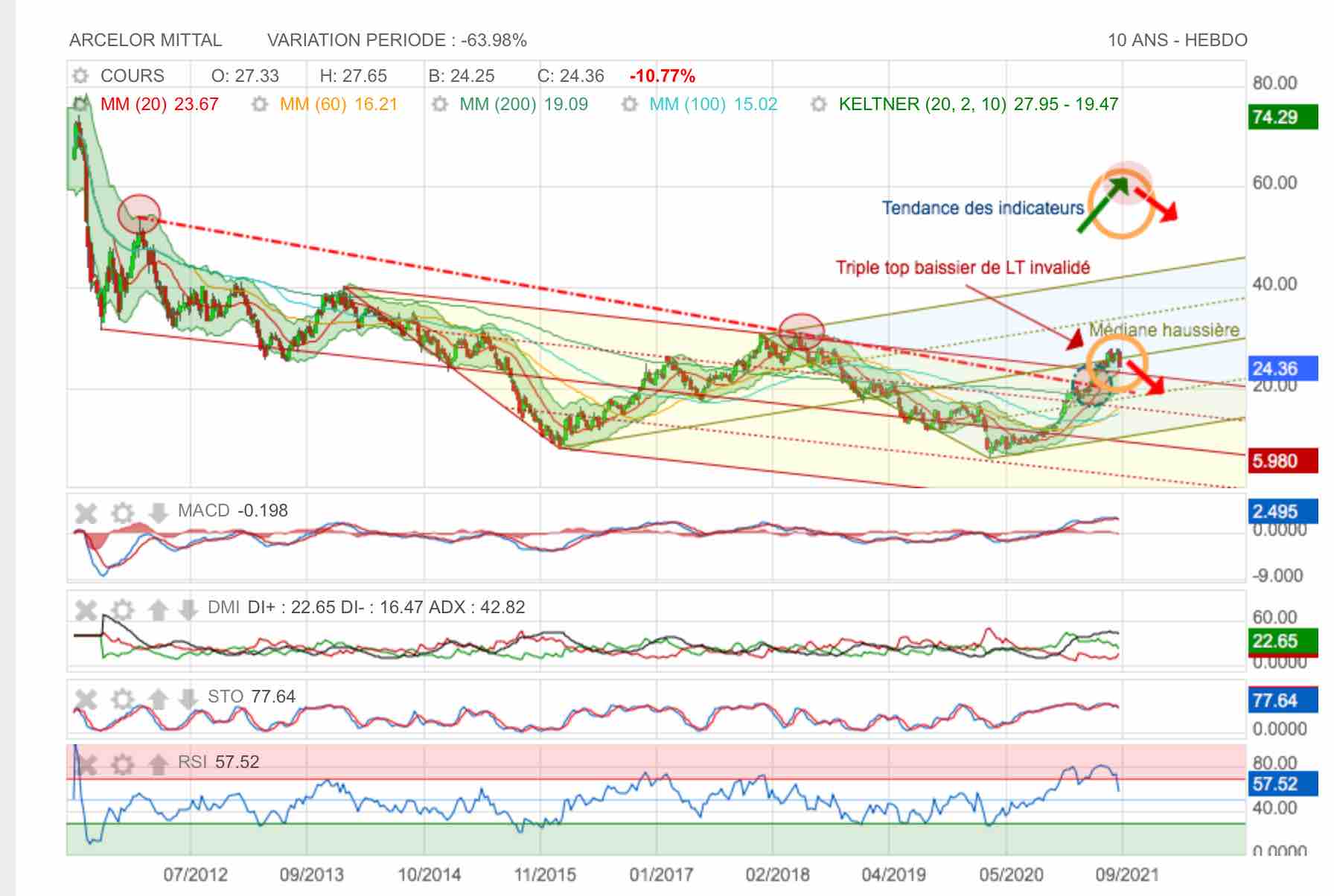The image size is (1334, 896).
Task: Click the 40.00 price axis label
Action: [x=1274, y=284]
